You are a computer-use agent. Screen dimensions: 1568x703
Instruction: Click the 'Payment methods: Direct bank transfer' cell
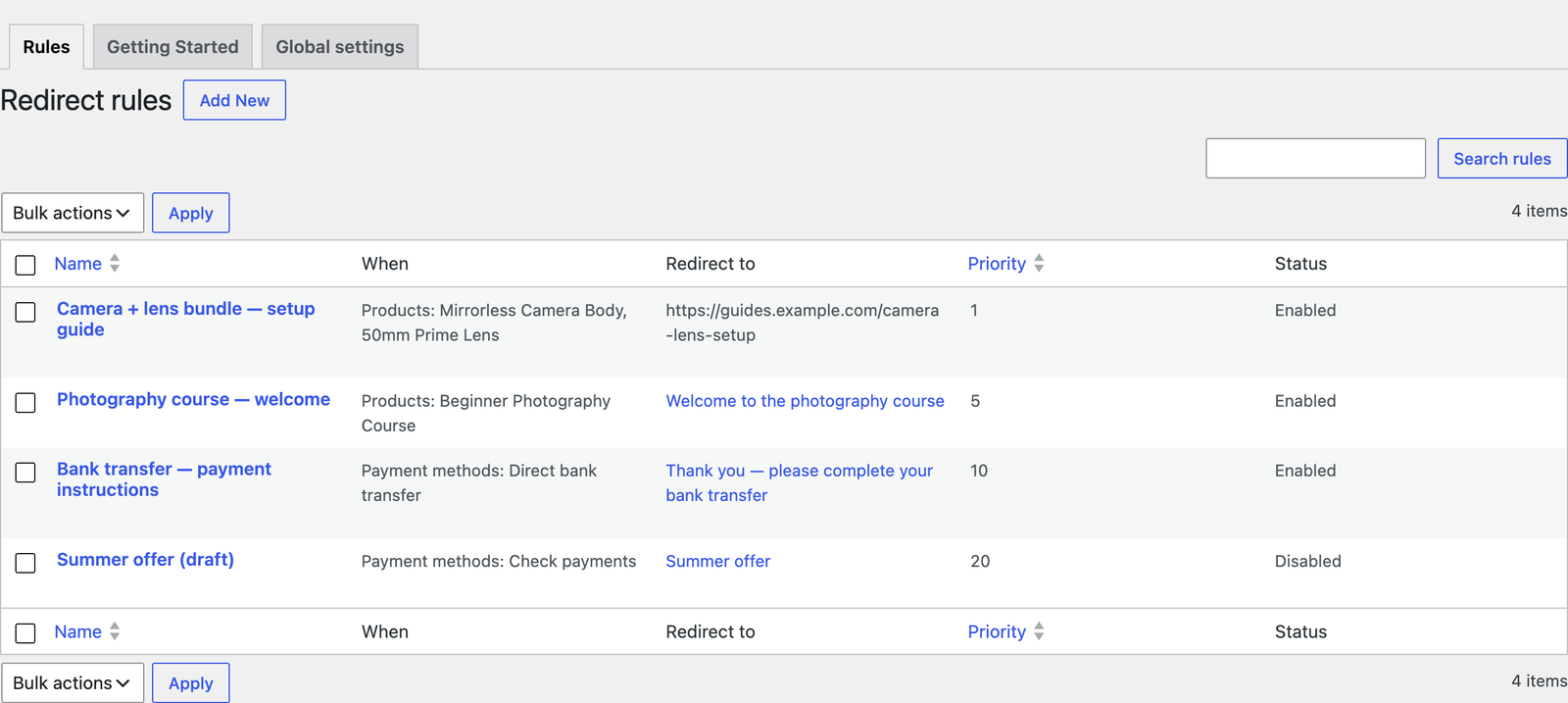(x=478, y=482)
